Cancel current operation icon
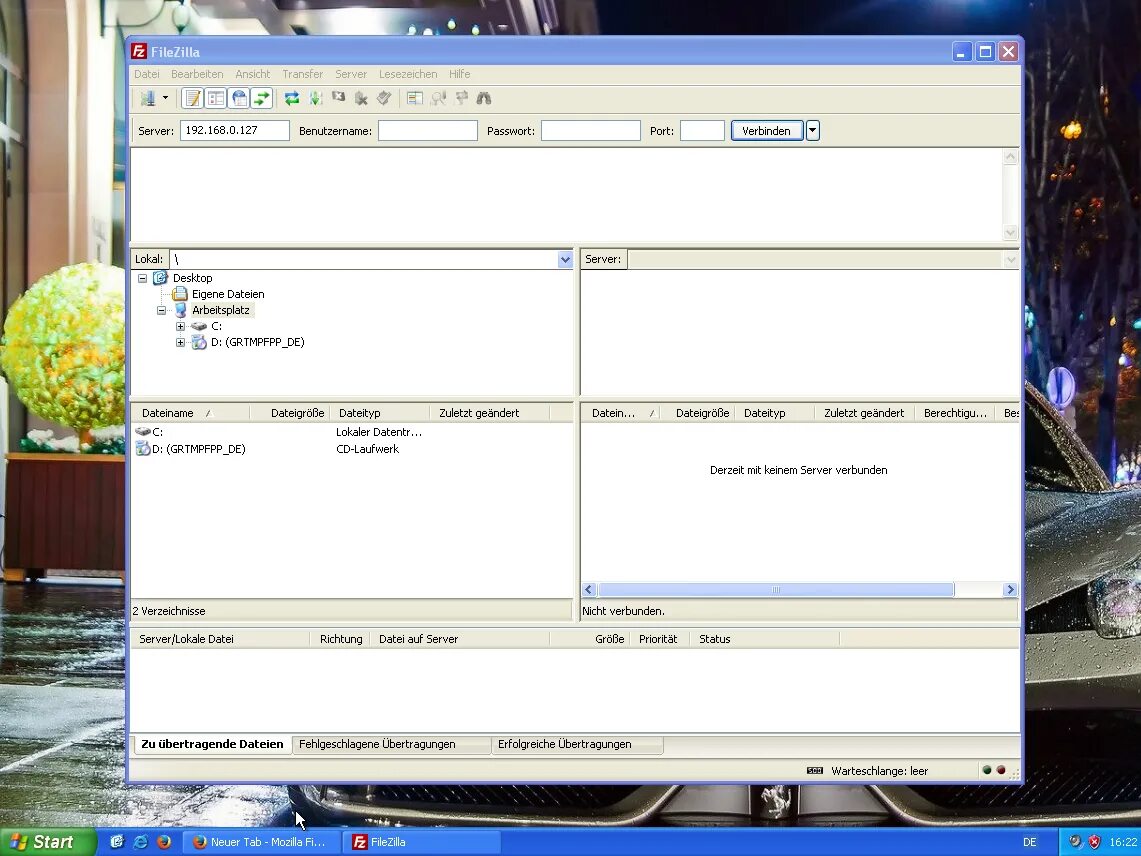 click(x=338, y=98)
